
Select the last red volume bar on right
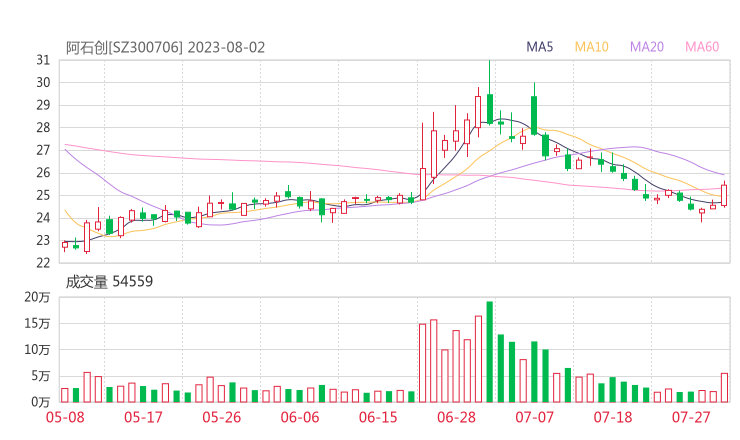coord(724,388)
